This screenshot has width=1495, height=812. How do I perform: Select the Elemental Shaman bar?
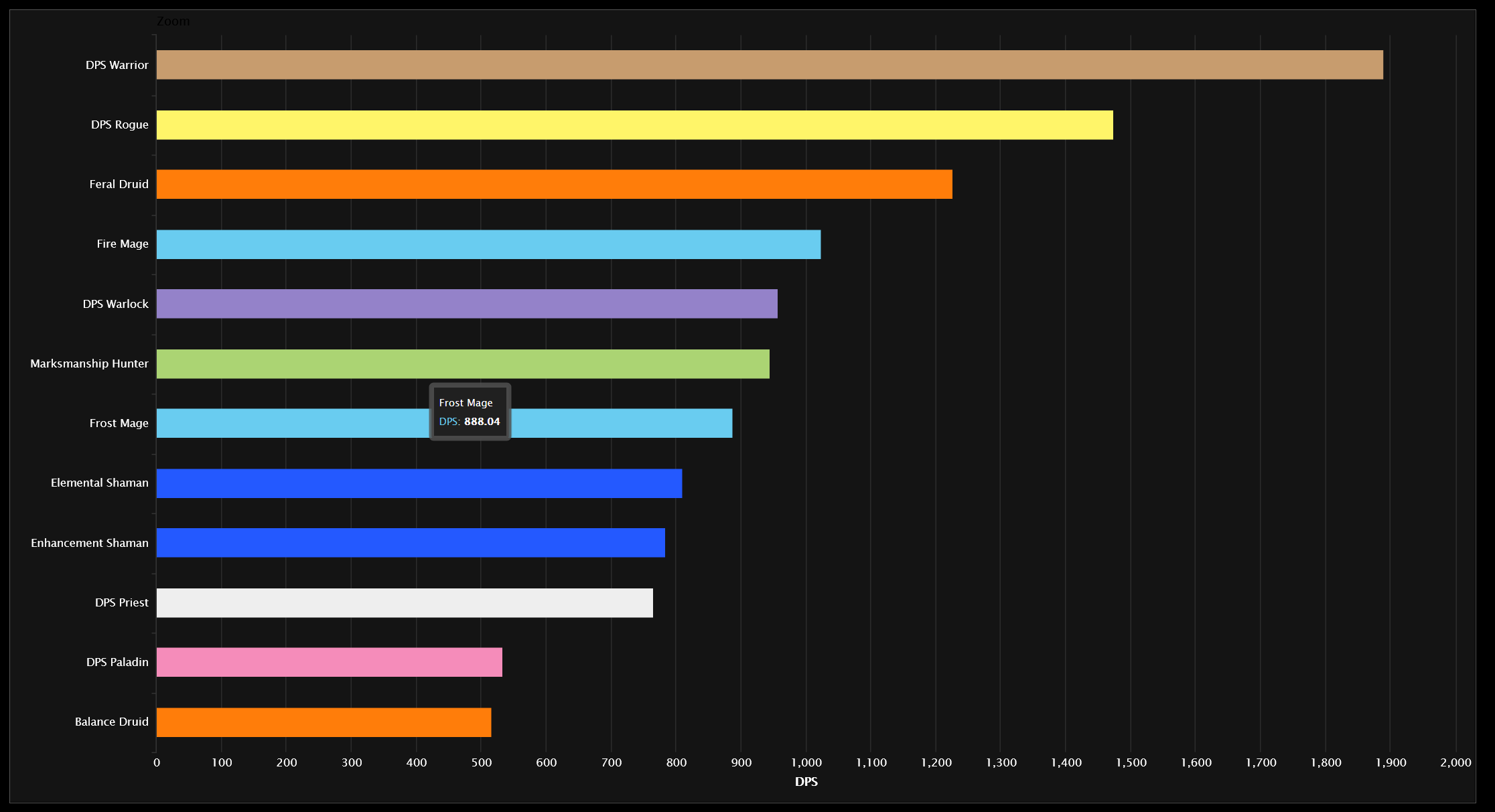419,483
